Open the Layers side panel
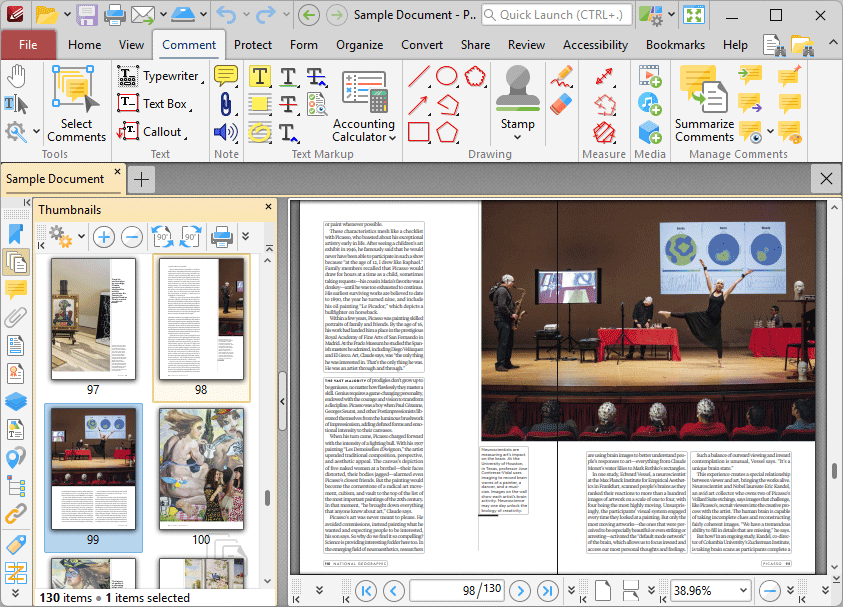 click(x=15, y=402)
